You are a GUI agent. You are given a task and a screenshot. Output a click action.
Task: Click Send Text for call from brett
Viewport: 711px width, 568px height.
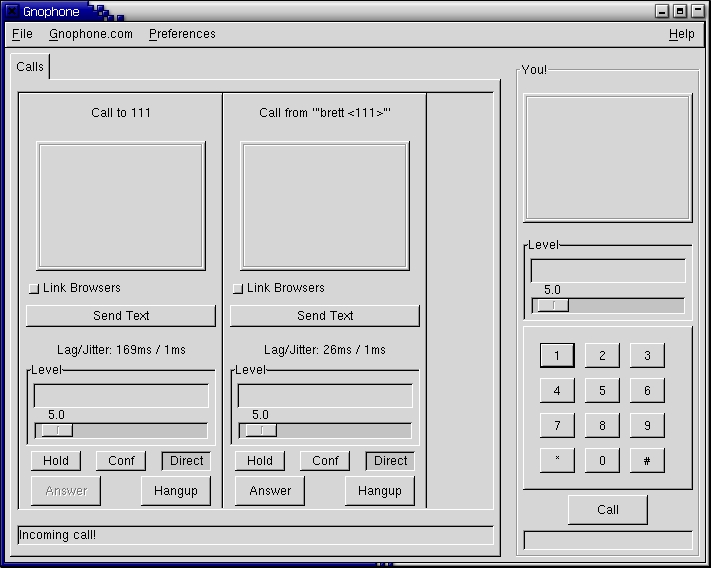325,316
